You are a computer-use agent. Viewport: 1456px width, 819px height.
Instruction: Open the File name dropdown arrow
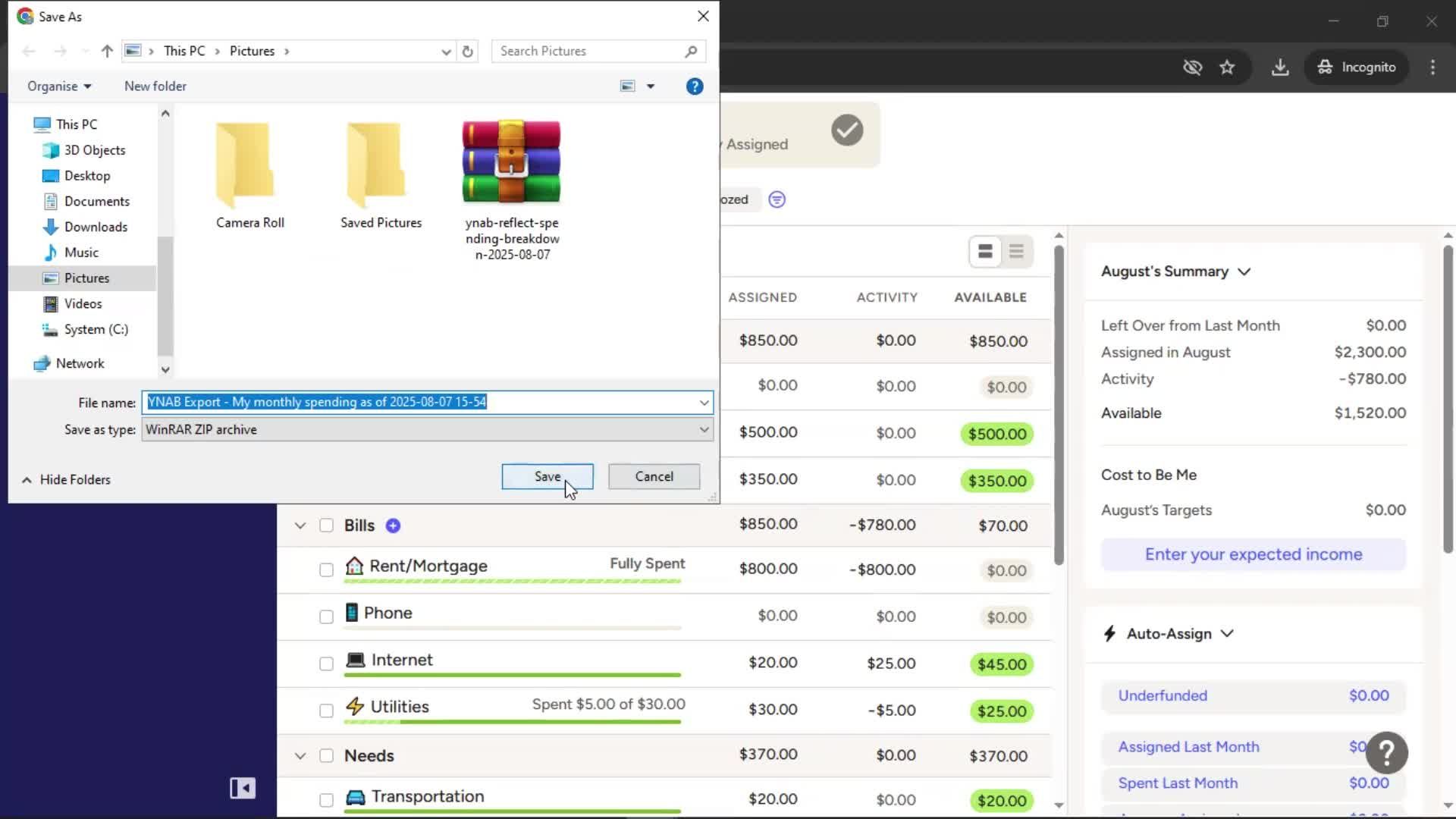pos(704,403)
